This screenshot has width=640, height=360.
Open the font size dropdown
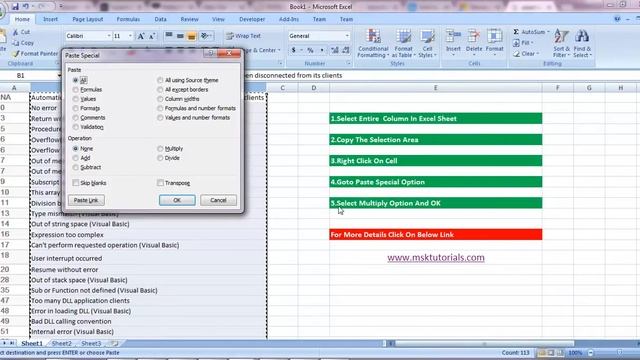click(x=130, y=36)
